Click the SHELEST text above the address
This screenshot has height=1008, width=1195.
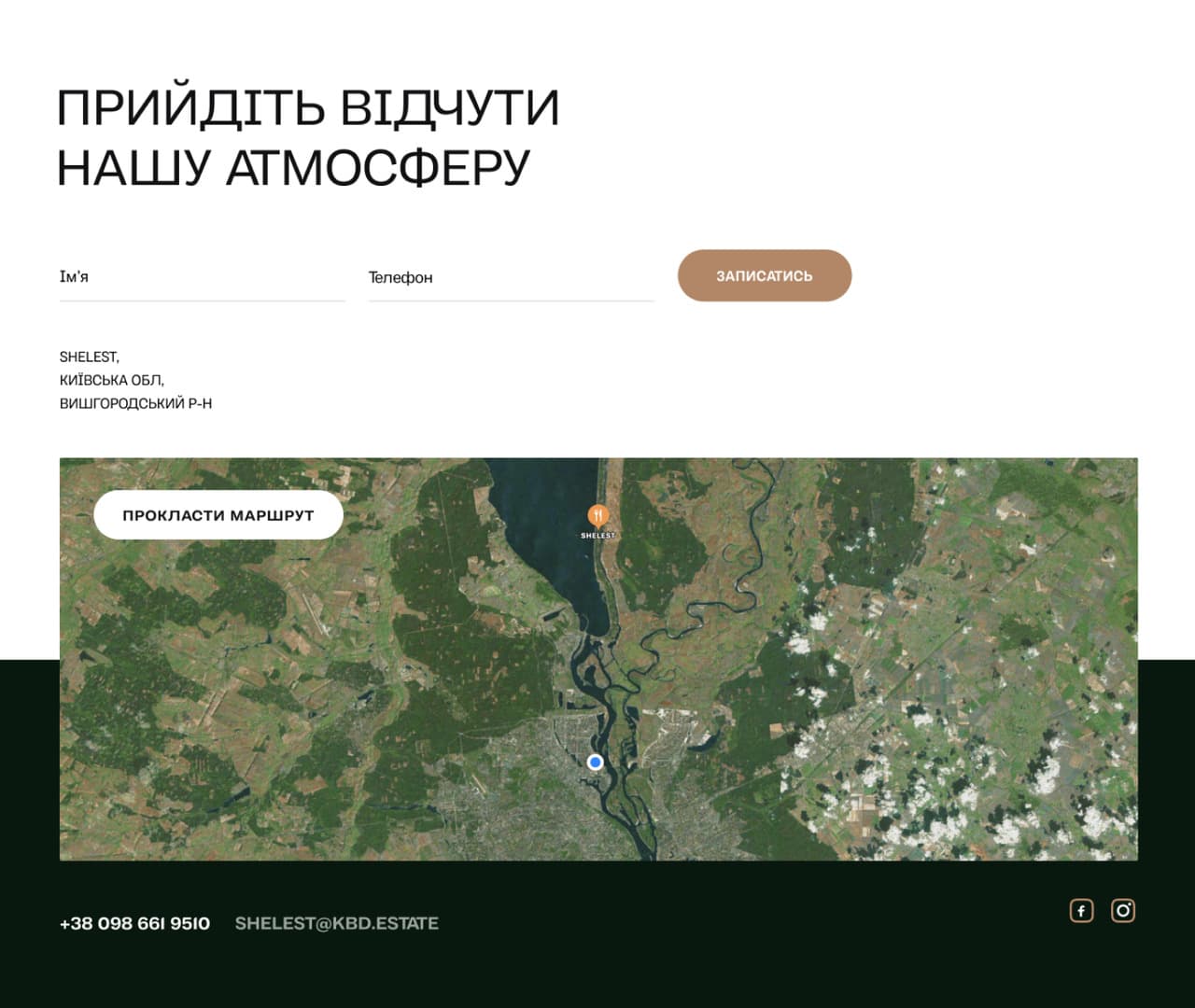pyautogui.click(x=89, y=356)
